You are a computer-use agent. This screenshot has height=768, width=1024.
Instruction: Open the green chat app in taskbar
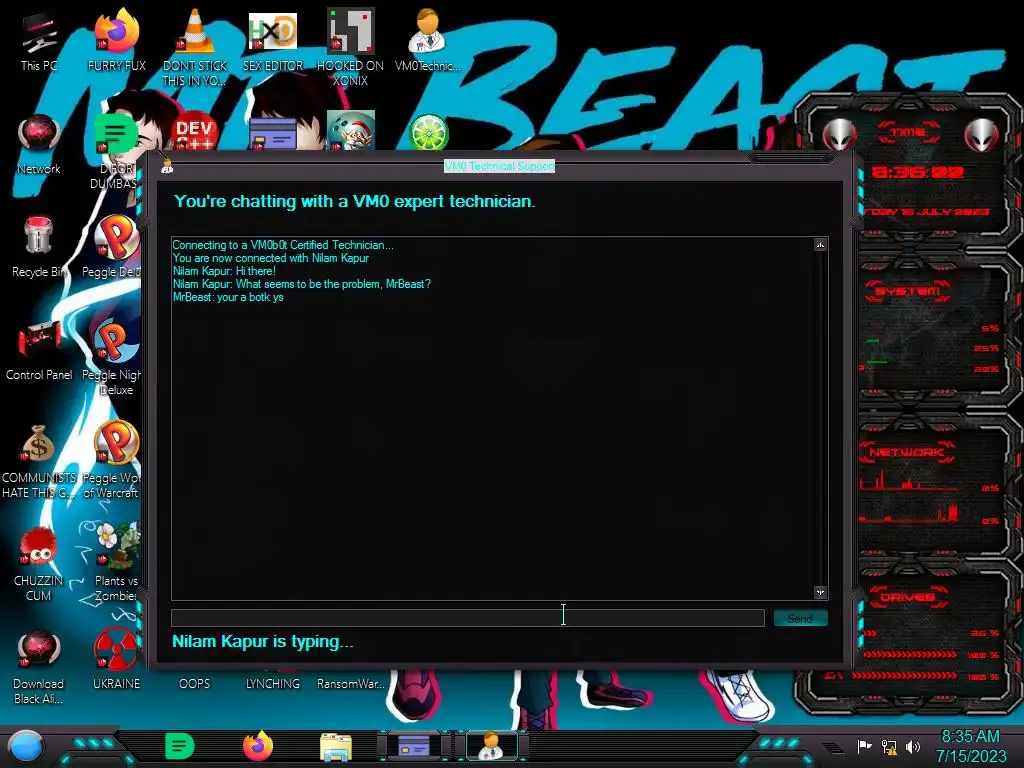pos(180,746)
